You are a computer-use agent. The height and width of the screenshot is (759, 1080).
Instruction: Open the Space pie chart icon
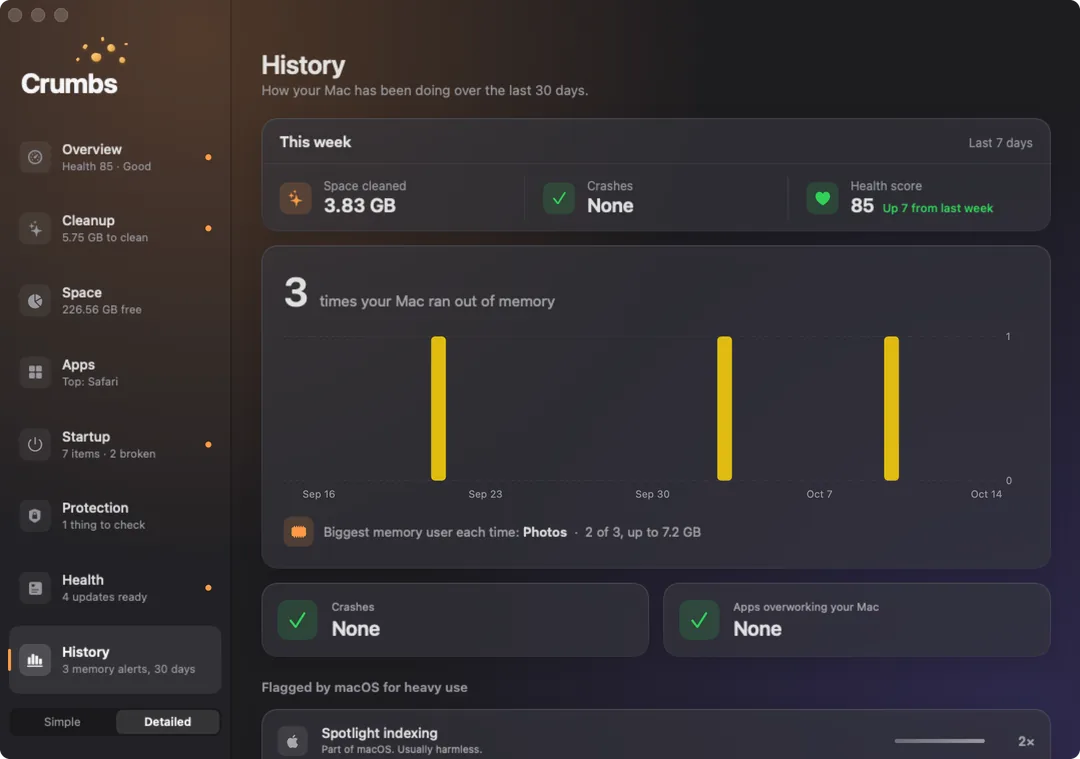point(35,301)
